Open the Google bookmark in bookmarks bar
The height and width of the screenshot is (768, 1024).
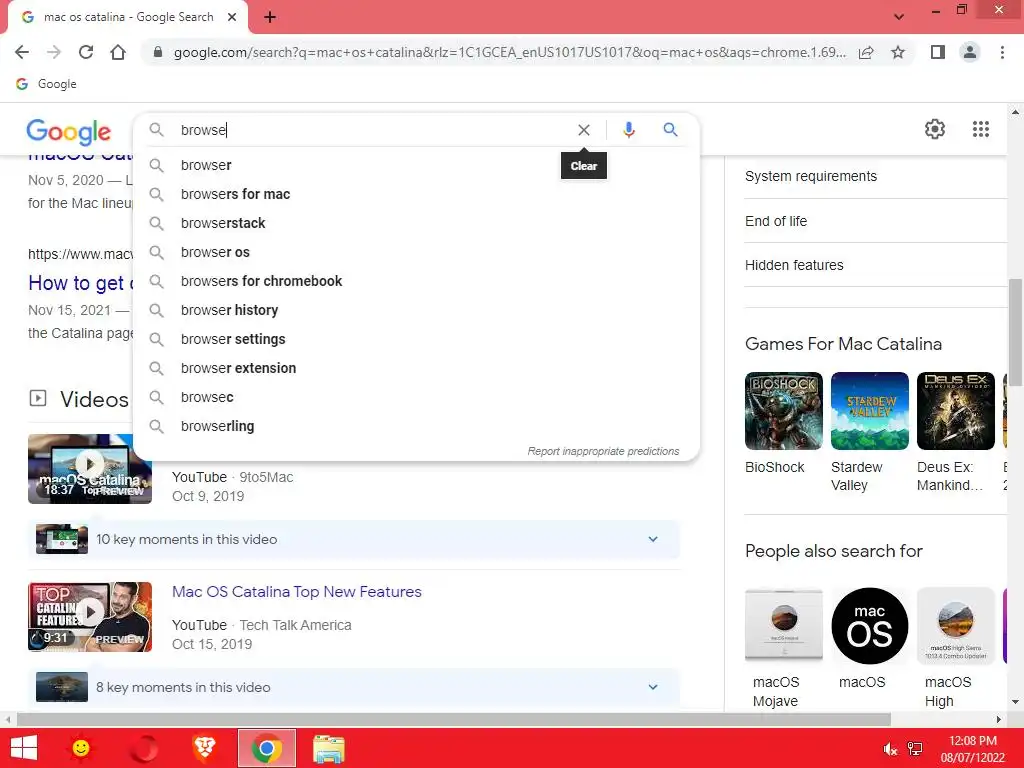pyautogui.click(x=46, y=84)
